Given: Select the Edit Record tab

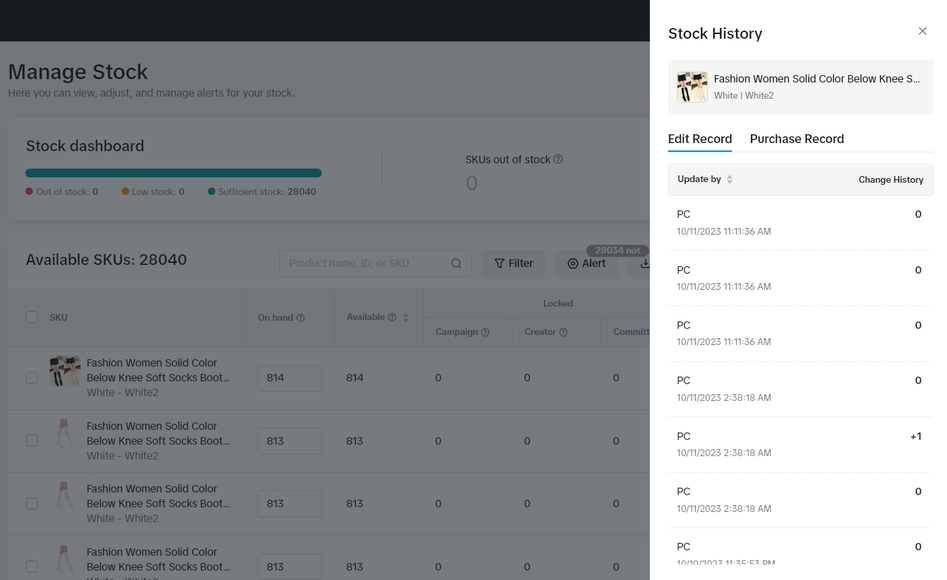Looking at the screenshot, I should click(699, 139).
